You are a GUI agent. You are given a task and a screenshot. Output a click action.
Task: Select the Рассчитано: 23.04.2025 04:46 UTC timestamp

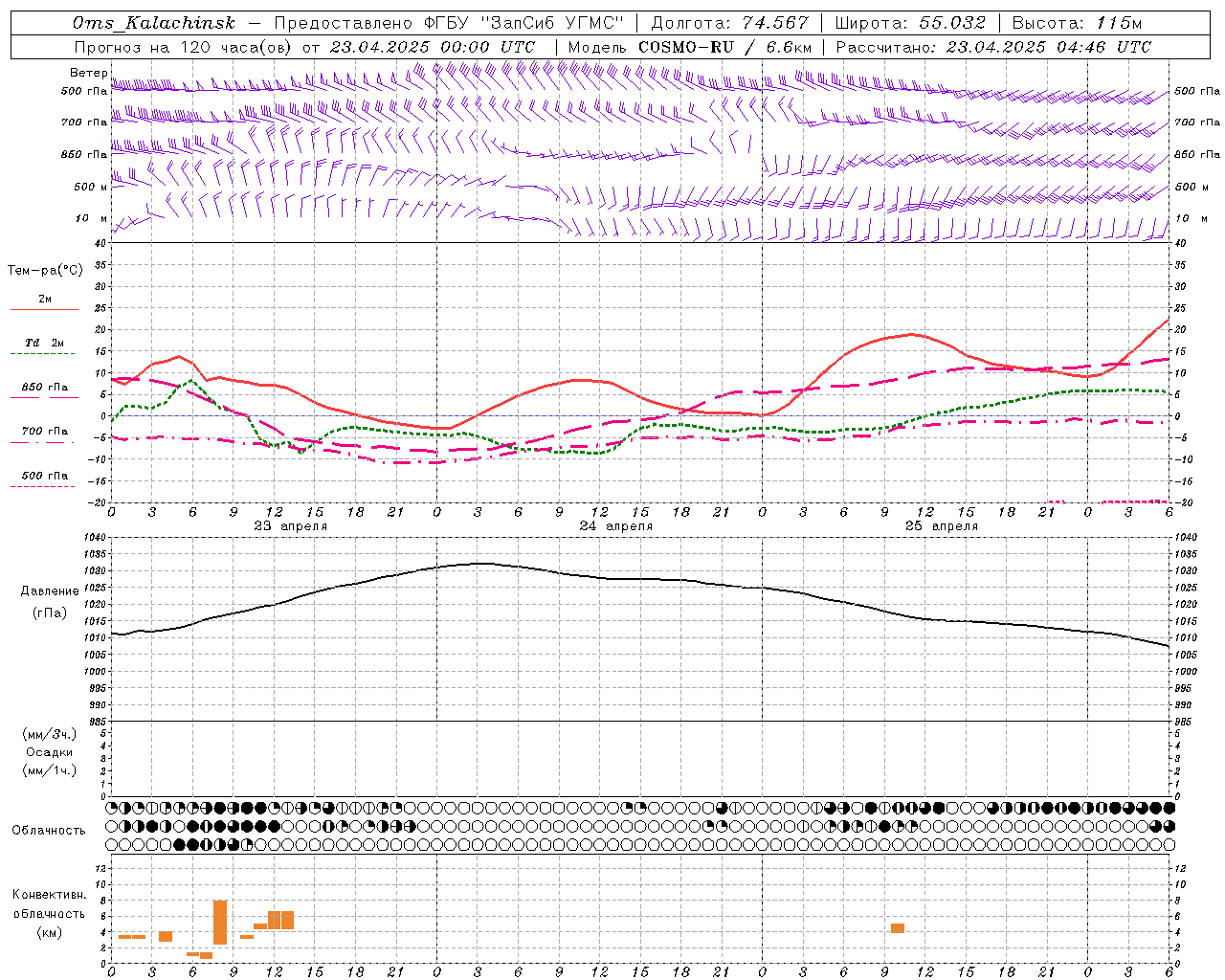(993, 47)
